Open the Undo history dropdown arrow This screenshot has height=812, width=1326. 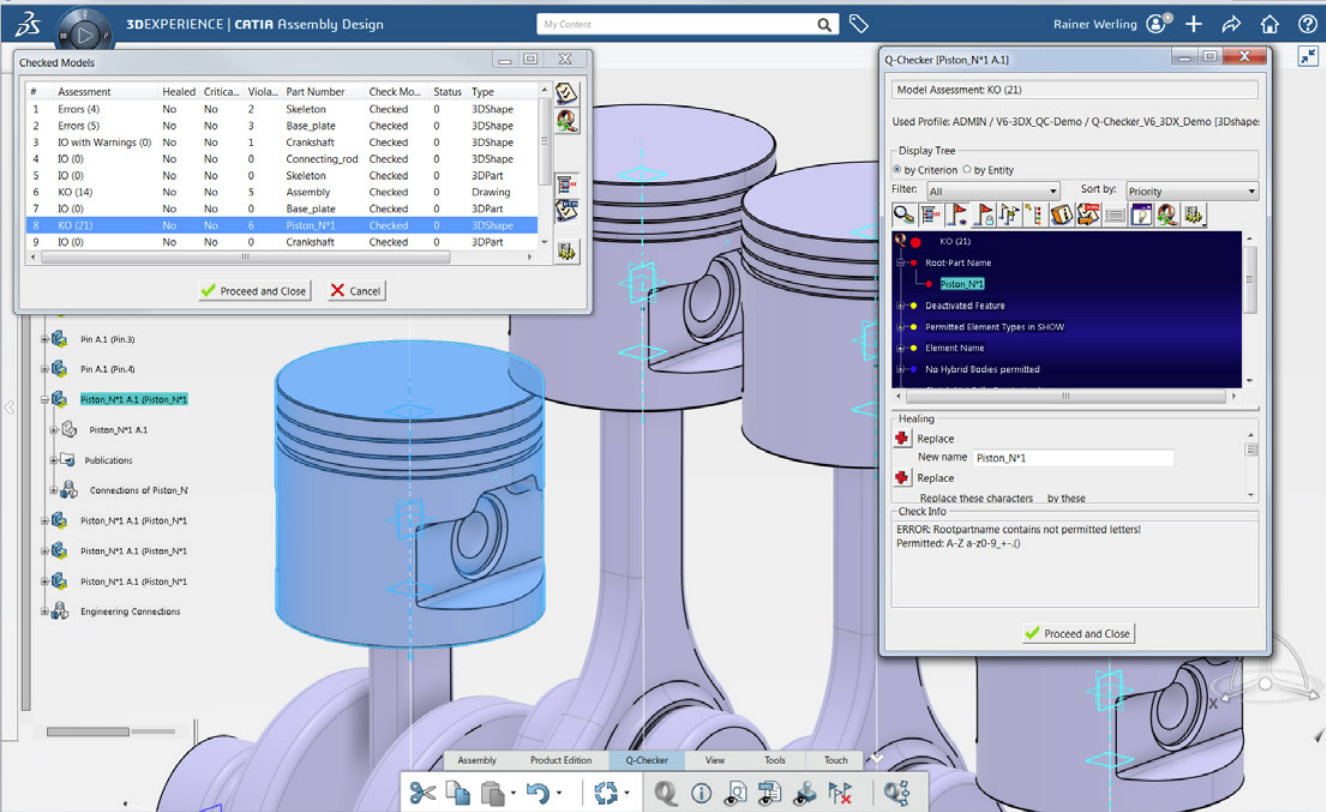(x=558, y=794)
